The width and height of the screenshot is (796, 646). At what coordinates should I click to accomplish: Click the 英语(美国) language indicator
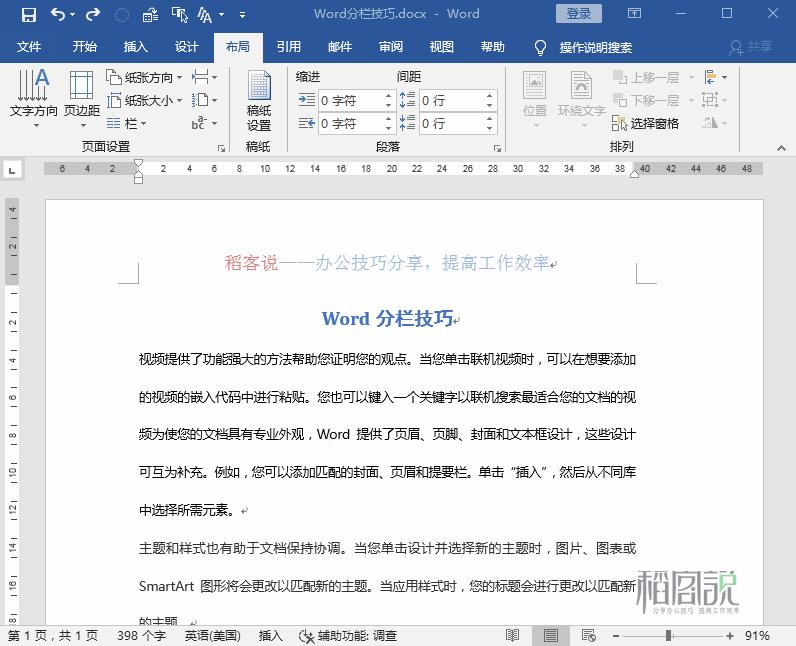click(213, 636)
